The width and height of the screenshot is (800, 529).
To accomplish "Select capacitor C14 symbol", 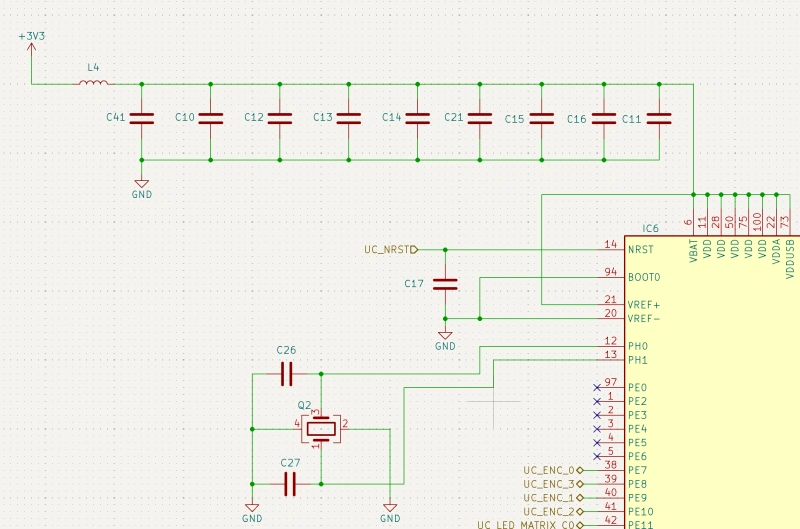I will 418,118.
